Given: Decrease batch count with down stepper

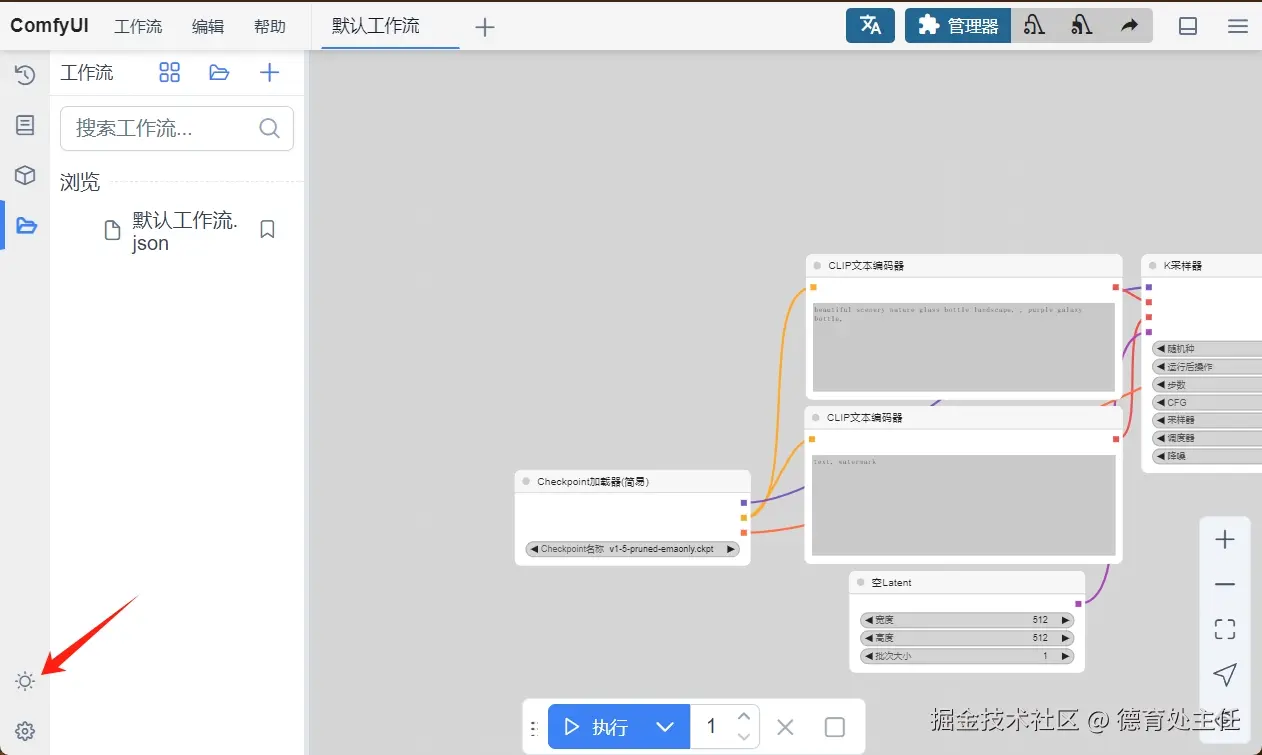Looking at the screenshot, I should click(743, 738).
